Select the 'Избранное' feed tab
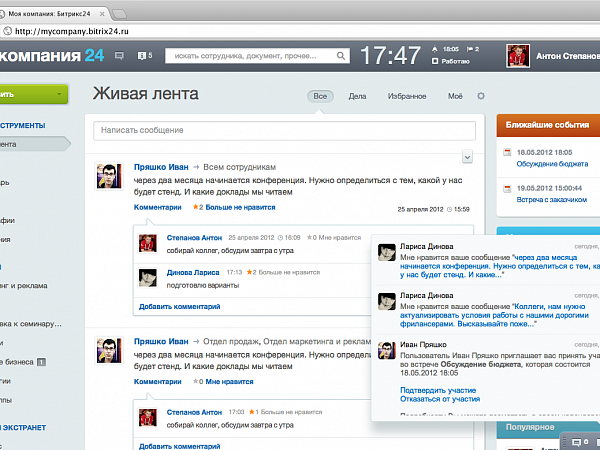The image size is (600, 450). 405,96
